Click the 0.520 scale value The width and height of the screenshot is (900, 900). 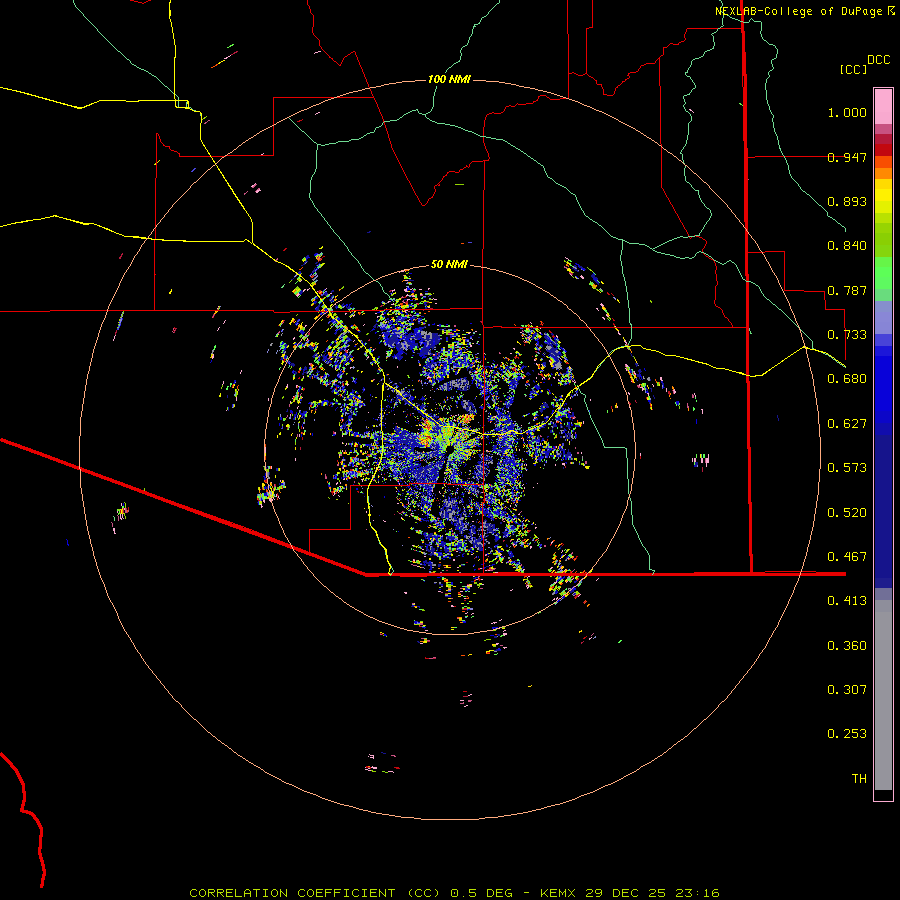[x=847, y=513]
